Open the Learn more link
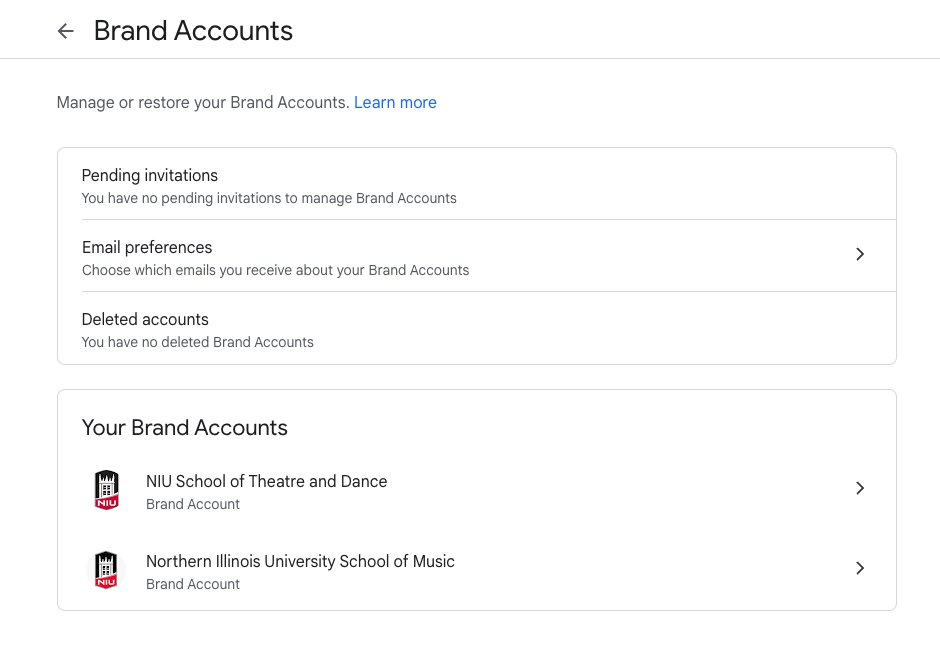 pos(395,102)
